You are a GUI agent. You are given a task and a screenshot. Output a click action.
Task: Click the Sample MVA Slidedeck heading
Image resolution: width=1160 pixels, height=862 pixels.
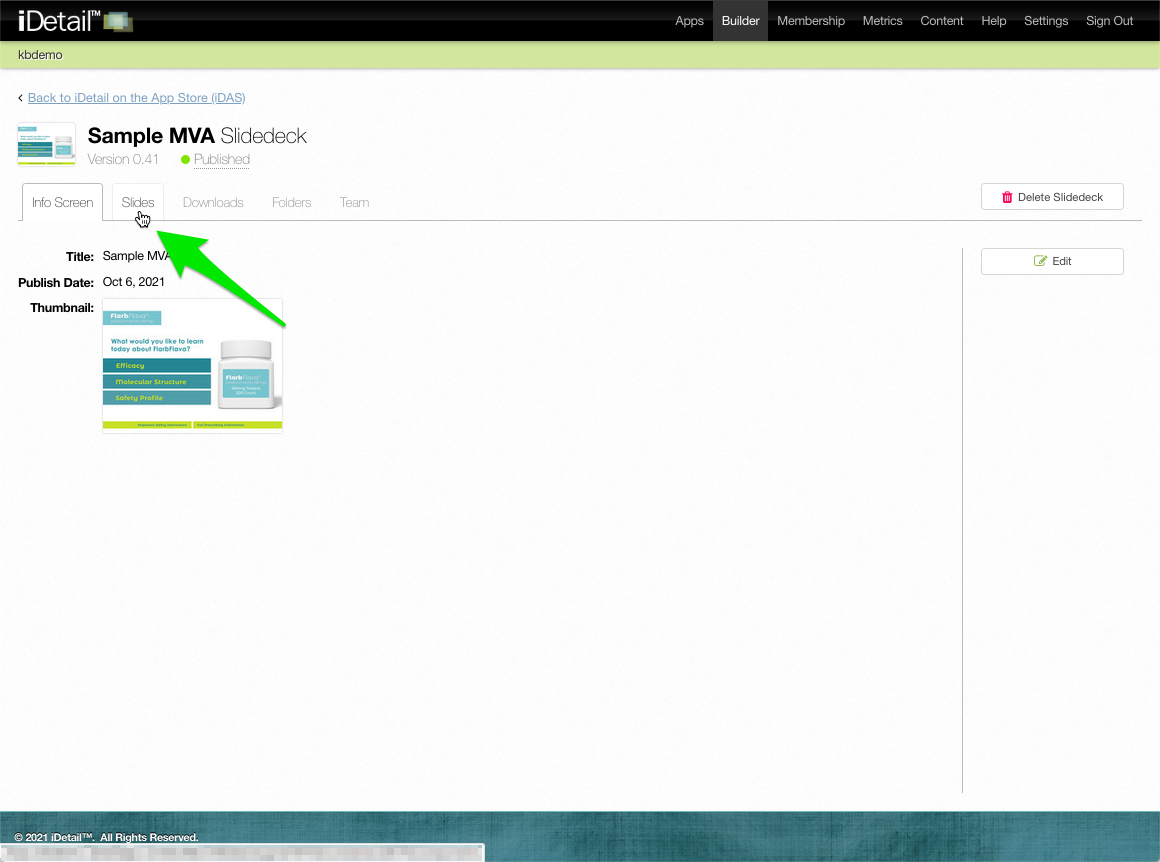(197, 135)
